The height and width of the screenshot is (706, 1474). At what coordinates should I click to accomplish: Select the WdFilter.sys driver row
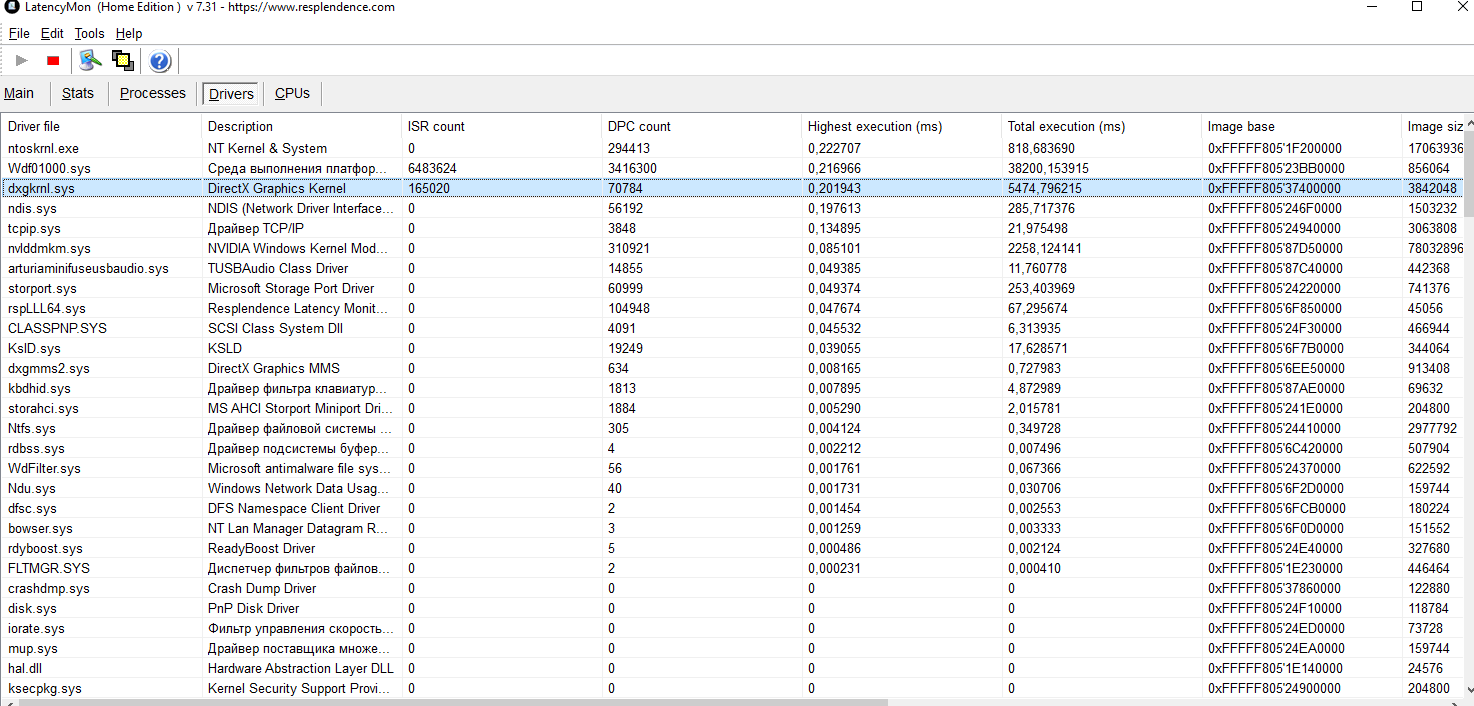coord(732,468)
